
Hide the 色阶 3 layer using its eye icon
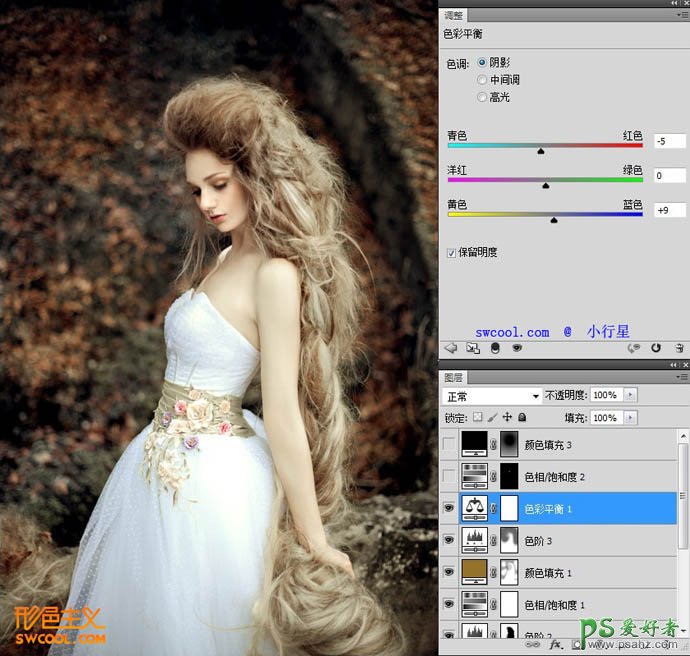pos(449,540)
